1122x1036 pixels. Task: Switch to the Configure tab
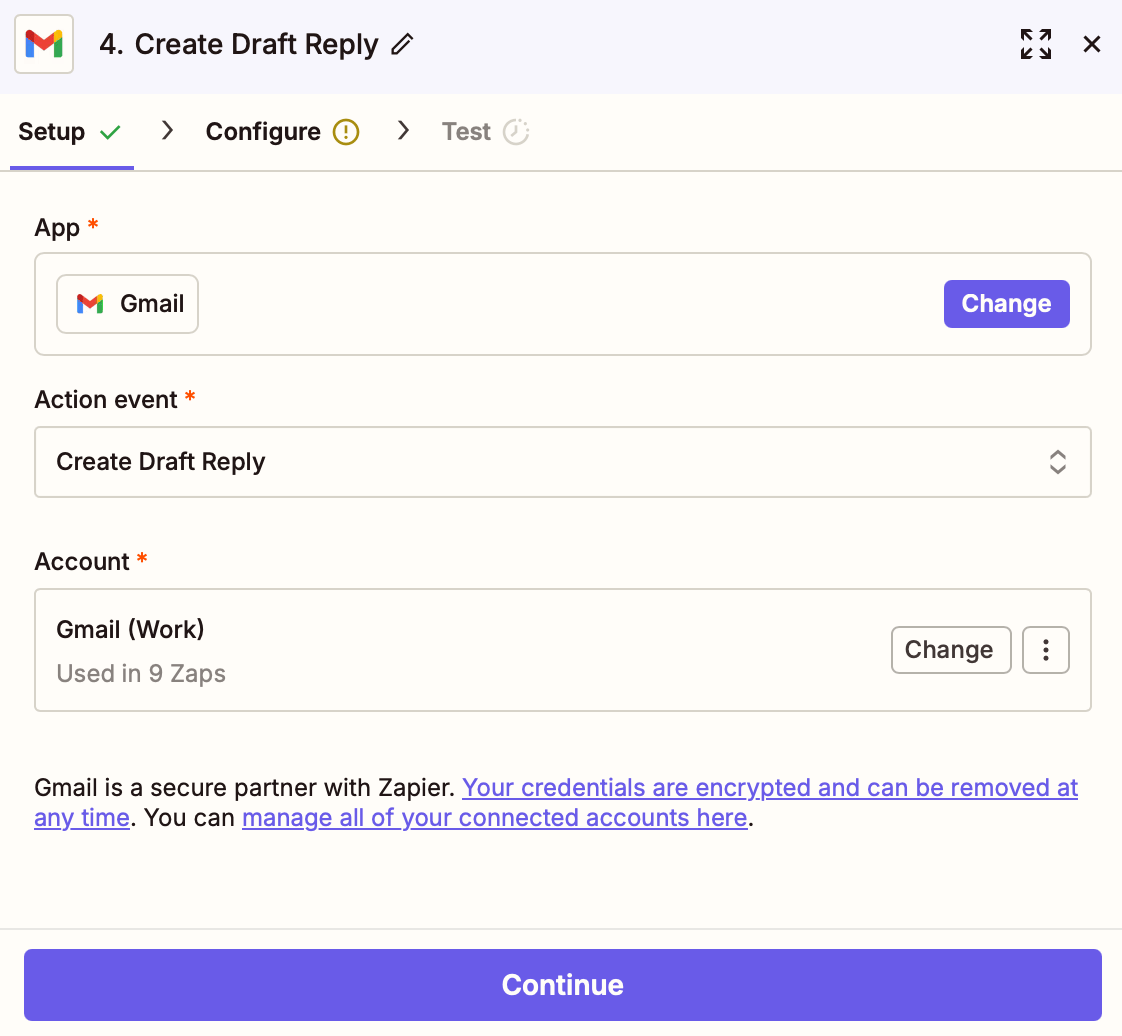coord(282,132)
